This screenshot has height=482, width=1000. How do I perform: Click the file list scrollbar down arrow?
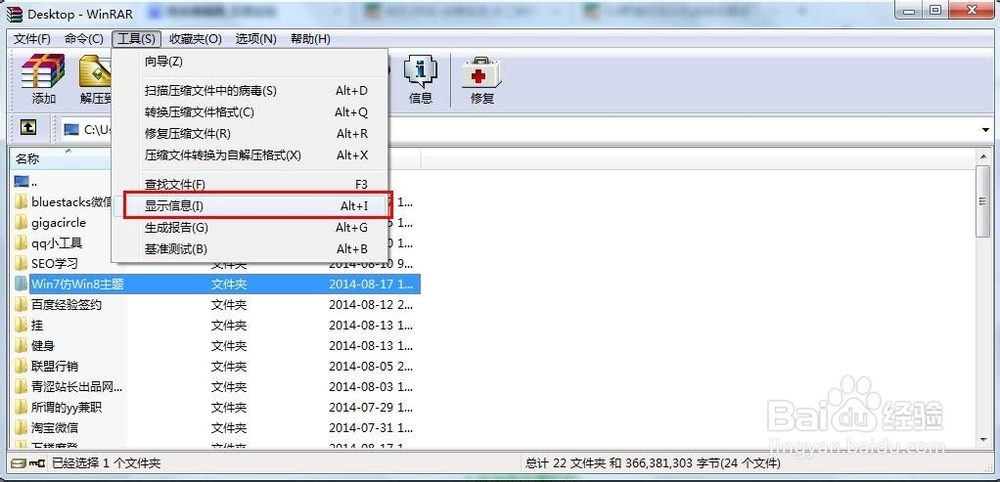click(x=983, y=441)
